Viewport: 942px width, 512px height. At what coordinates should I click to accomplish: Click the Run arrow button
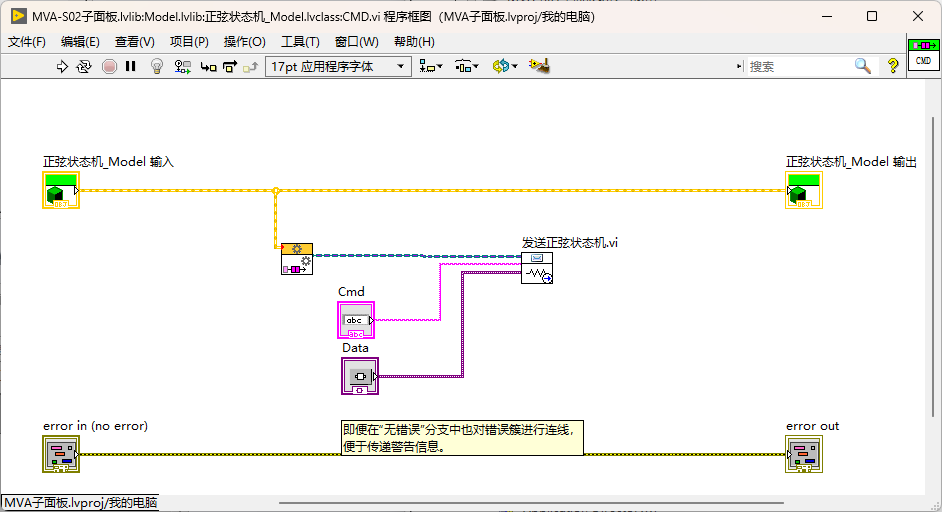click(x=62, y=67)
